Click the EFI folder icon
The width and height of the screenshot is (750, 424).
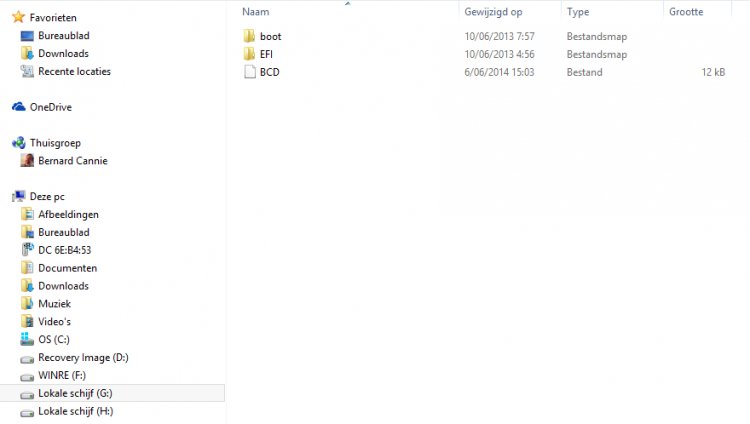click(x=249, y=54)
